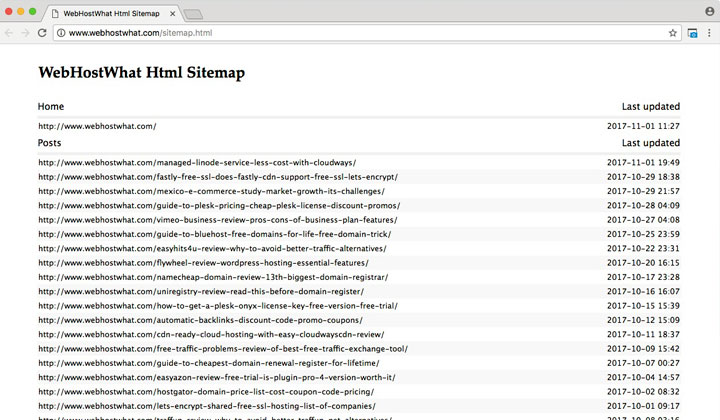This screenshot has width=720, height=420.
Task: Click the date 2017-10-25 23:59
Action: [643, 234]
